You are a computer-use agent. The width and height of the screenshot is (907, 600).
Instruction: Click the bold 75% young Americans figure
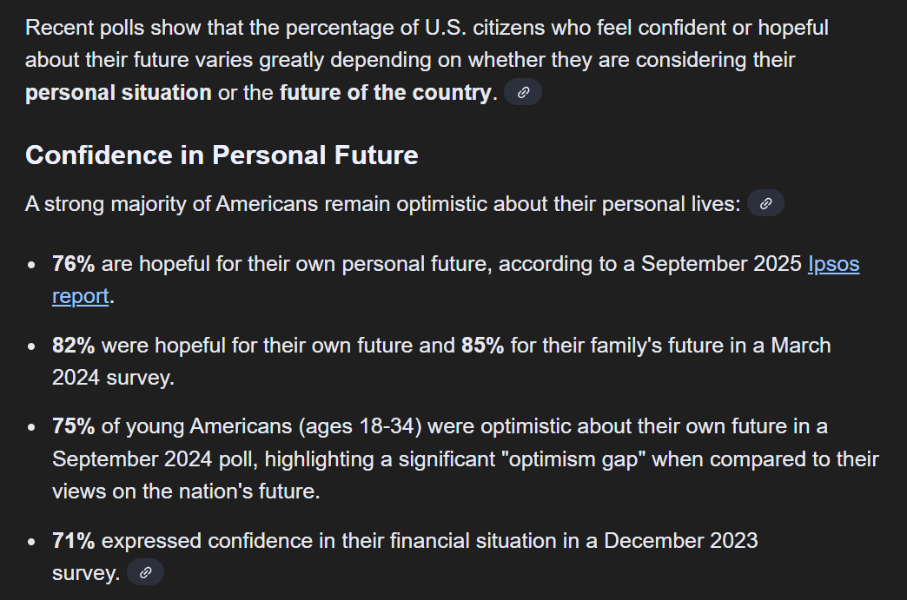pos(73,427)
